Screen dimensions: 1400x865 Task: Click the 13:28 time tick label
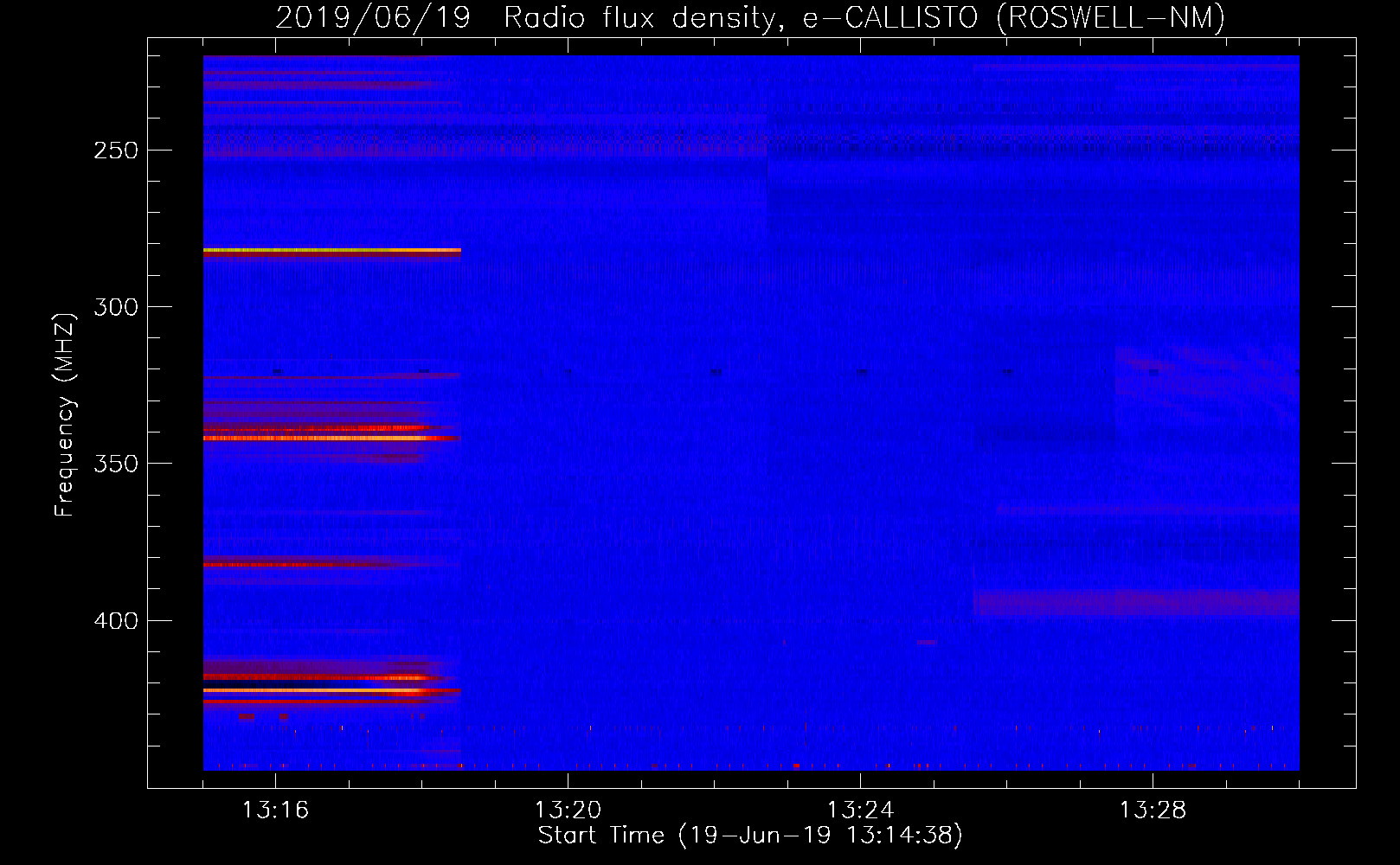point(1153,810)
